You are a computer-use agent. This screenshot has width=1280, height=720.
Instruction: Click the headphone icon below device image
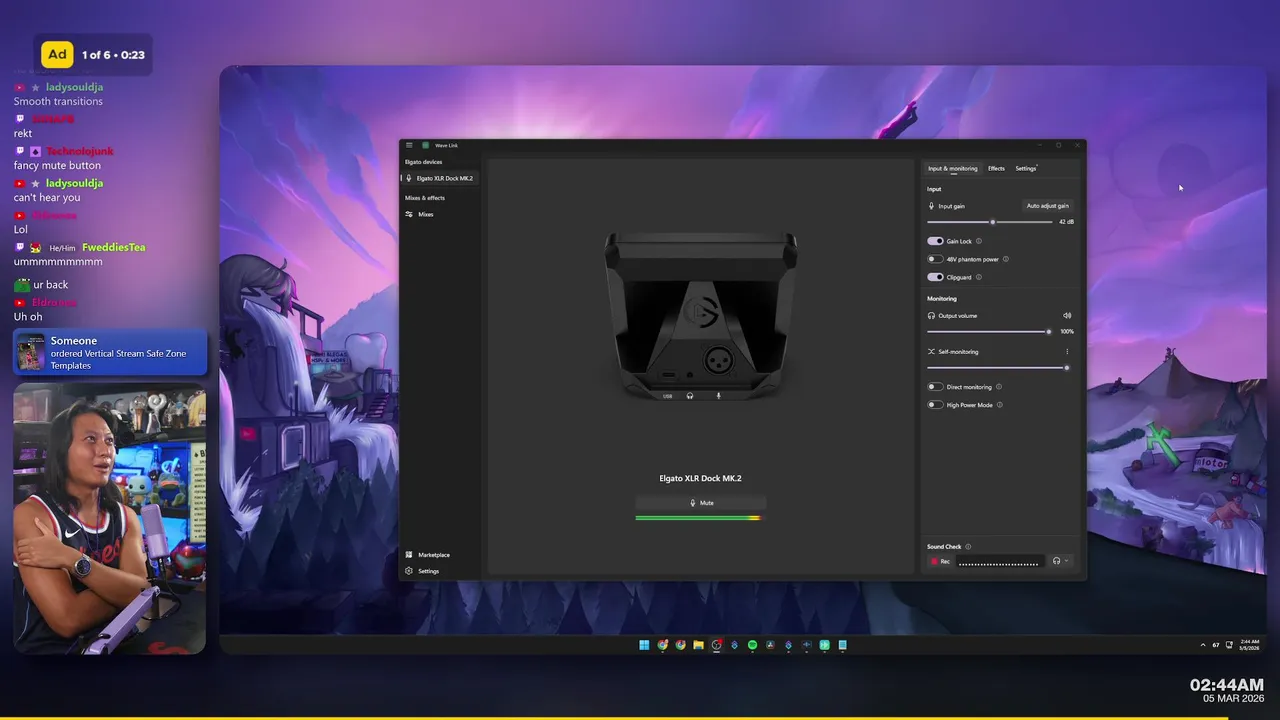690,396
